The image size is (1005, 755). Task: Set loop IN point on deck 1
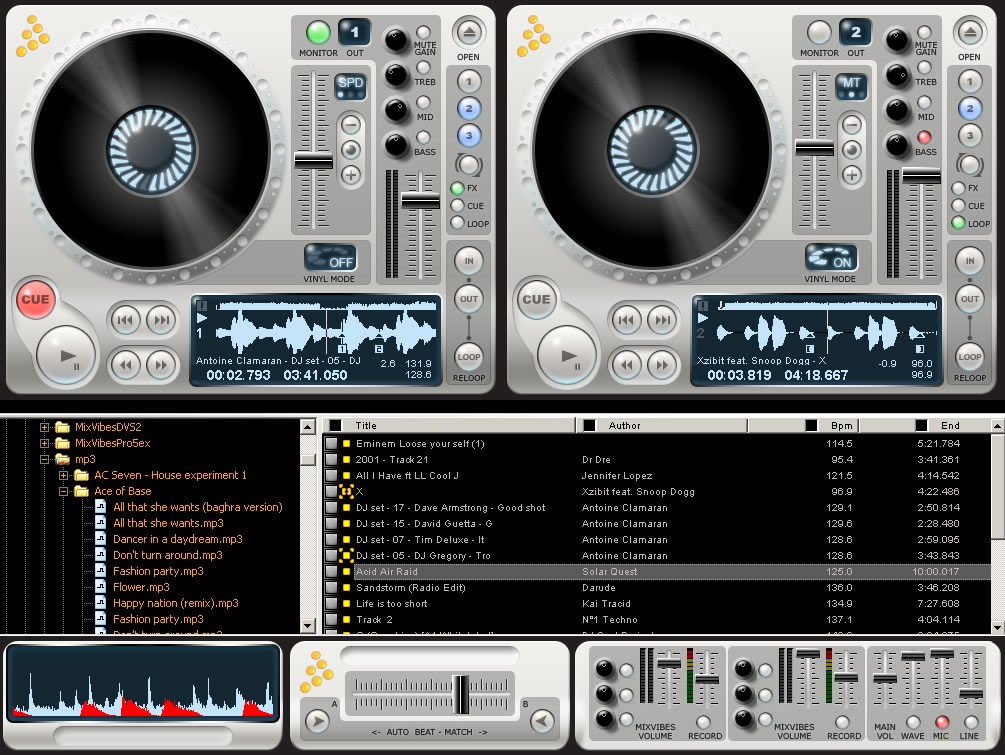(469, 261)
